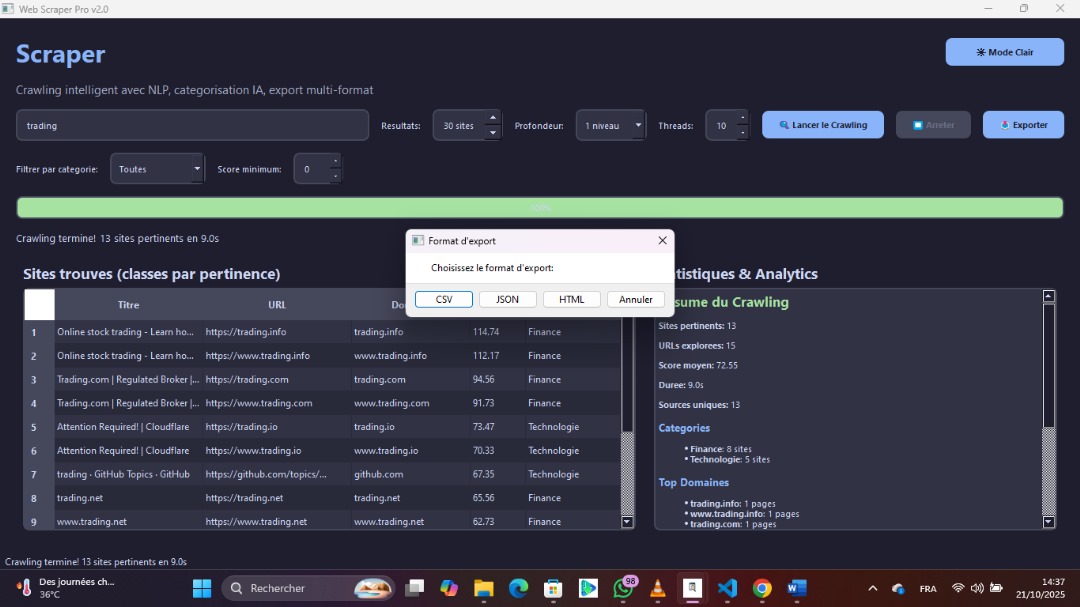Click Annuler in export dialog

(636, 299)
